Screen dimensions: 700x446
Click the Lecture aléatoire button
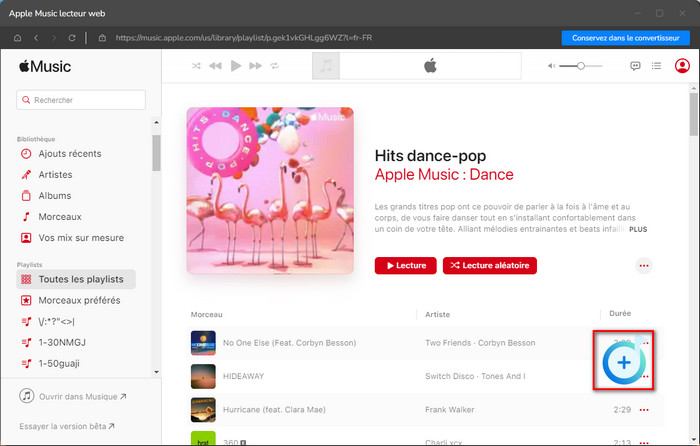pyautogui.click(x=490, y=266)
